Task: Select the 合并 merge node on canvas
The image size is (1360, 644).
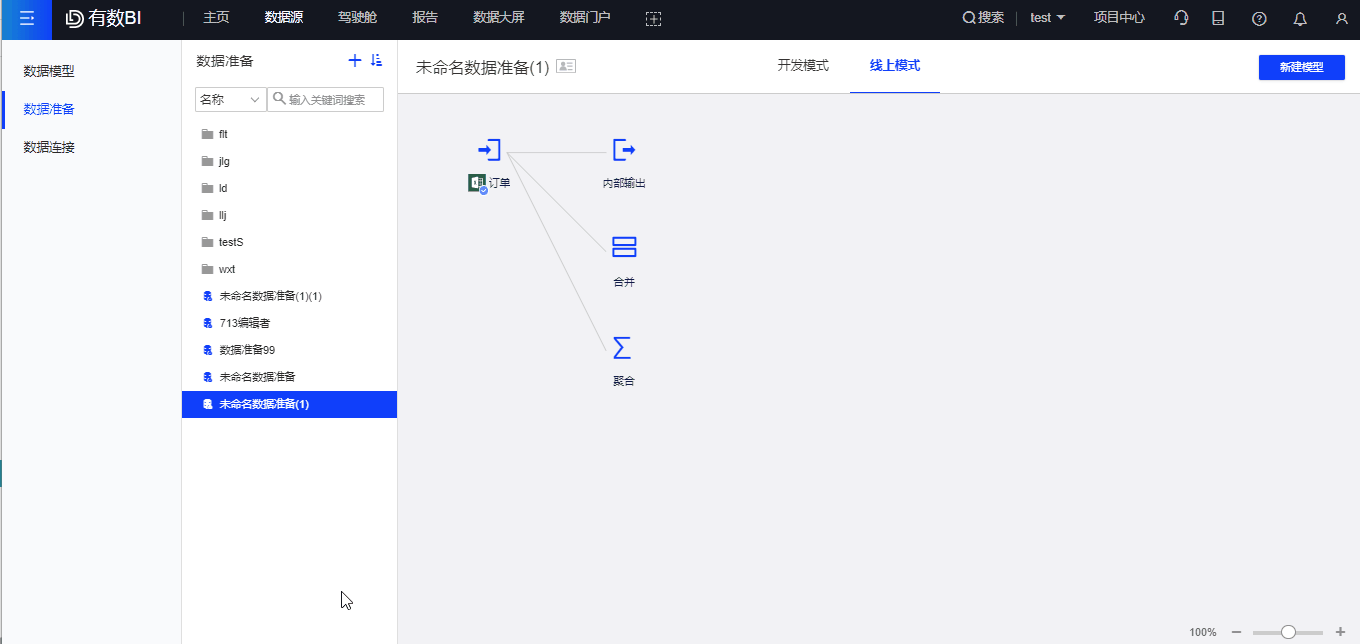Action: pos(623,247)
